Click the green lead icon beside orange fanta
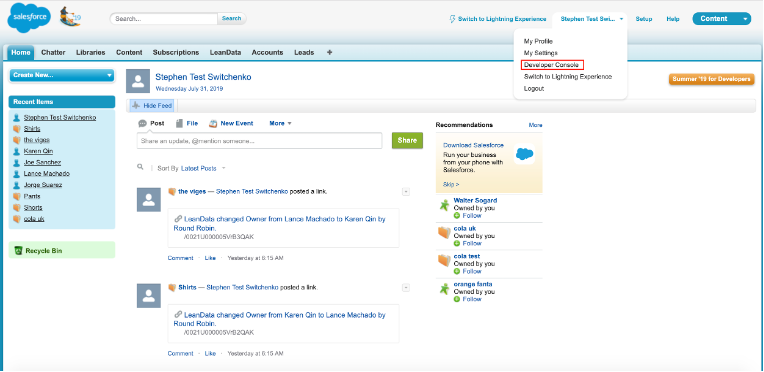 point(444,289)
